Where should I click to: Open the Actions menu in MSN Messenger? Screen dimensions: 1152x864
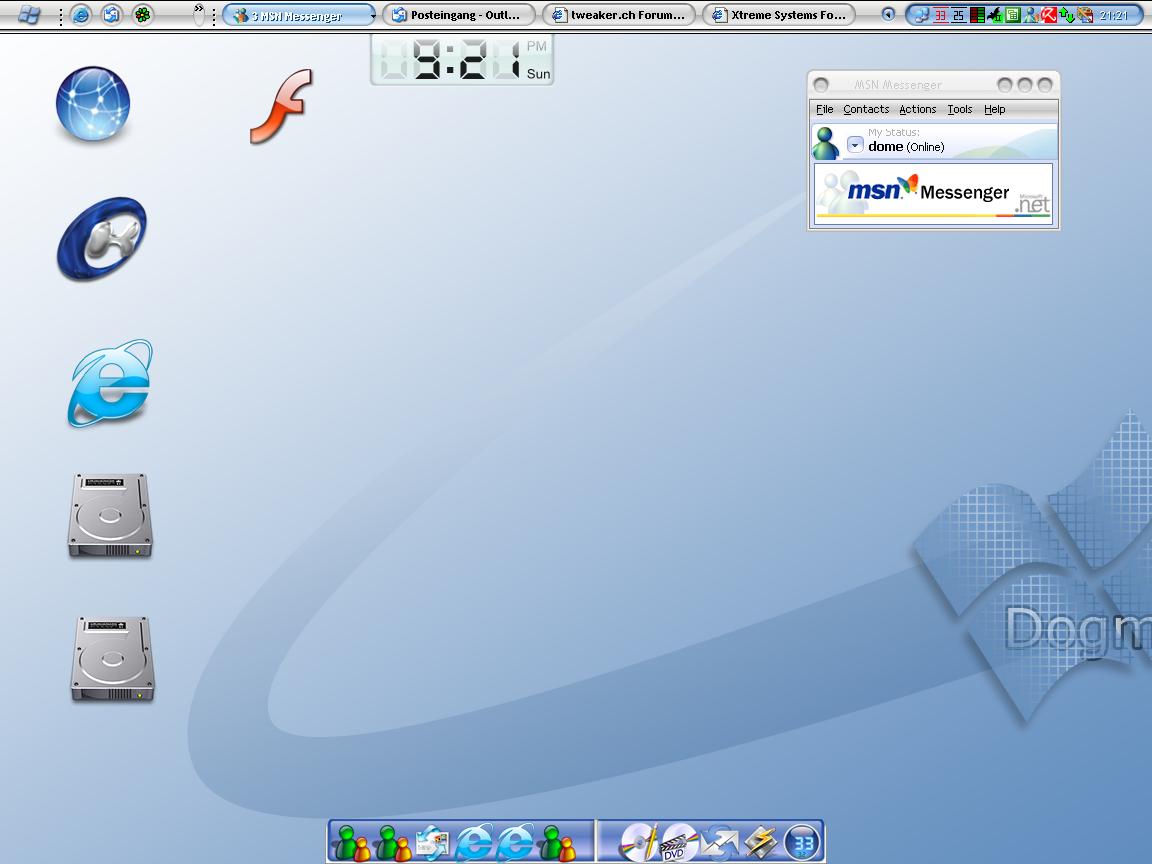pos(917,109)
